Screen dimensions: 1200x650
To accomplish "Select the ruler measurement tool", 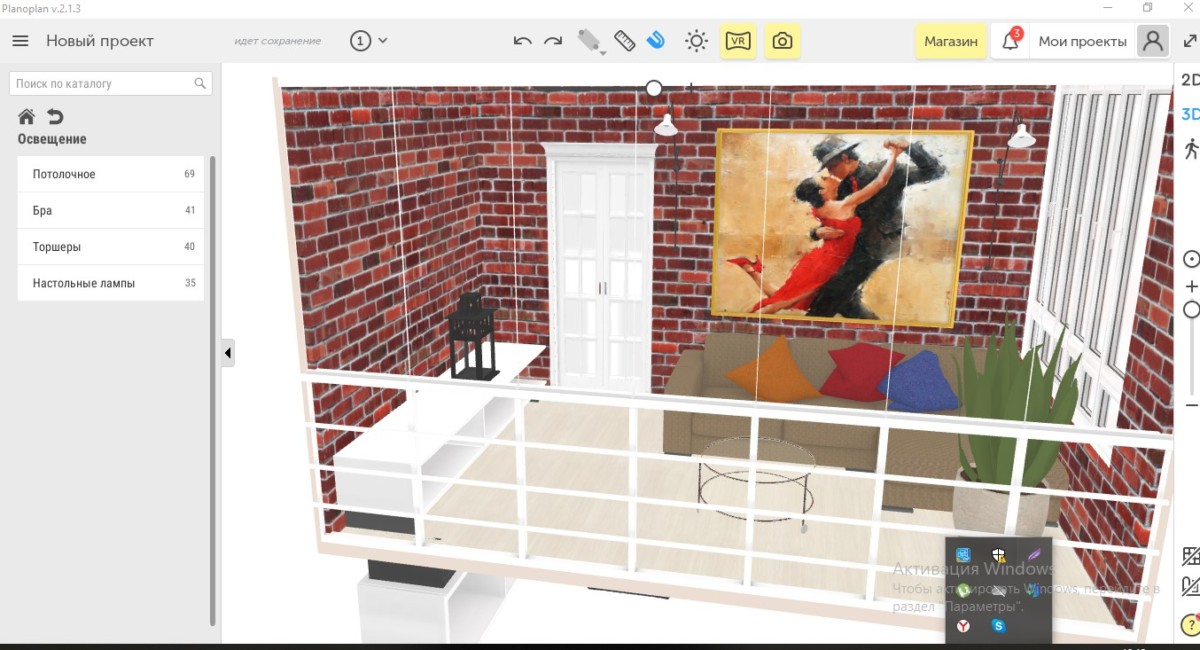I will (x=625, y=41).
